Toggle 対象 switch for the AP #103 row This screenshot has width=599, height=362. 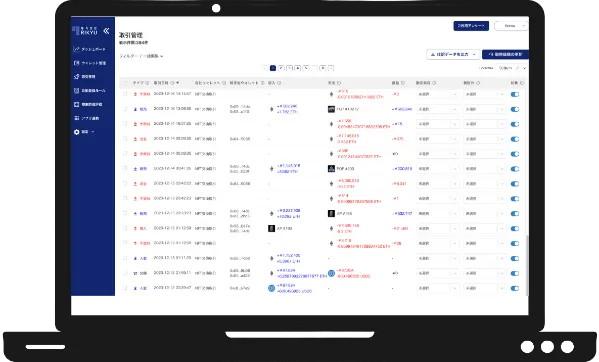click(x=515, y=228)
